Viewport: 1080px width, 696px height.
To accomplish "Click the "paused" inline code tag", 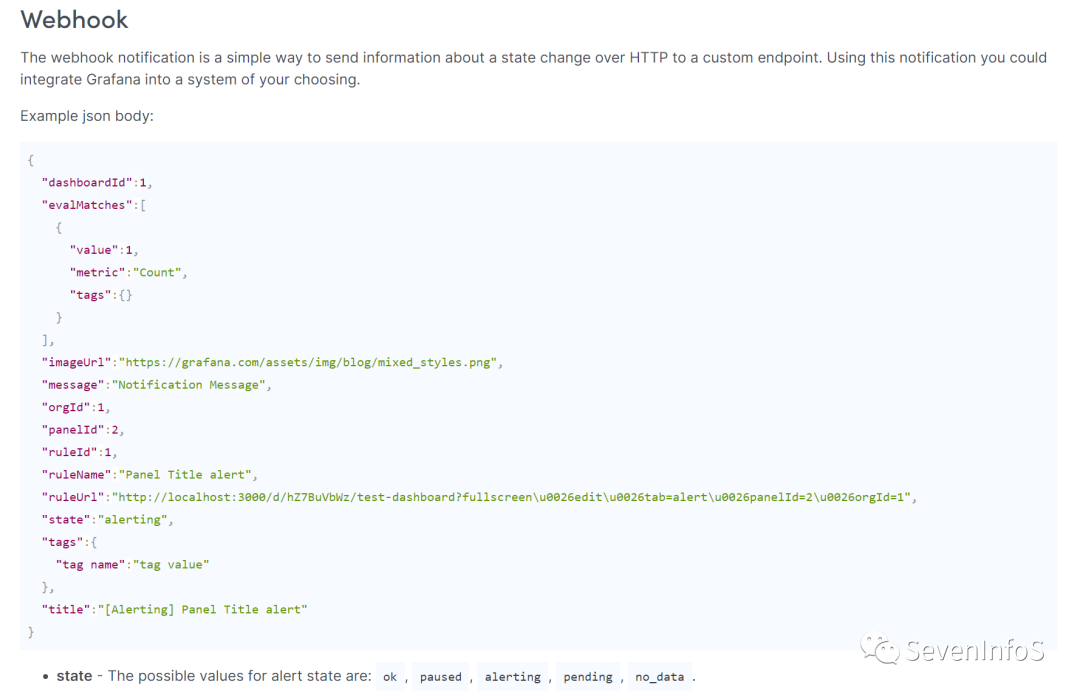I will [440, 677].
